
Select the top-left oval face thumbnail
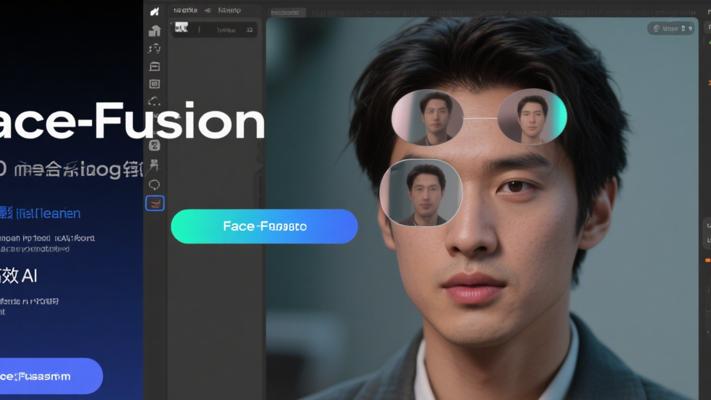[x=427, y=117]
